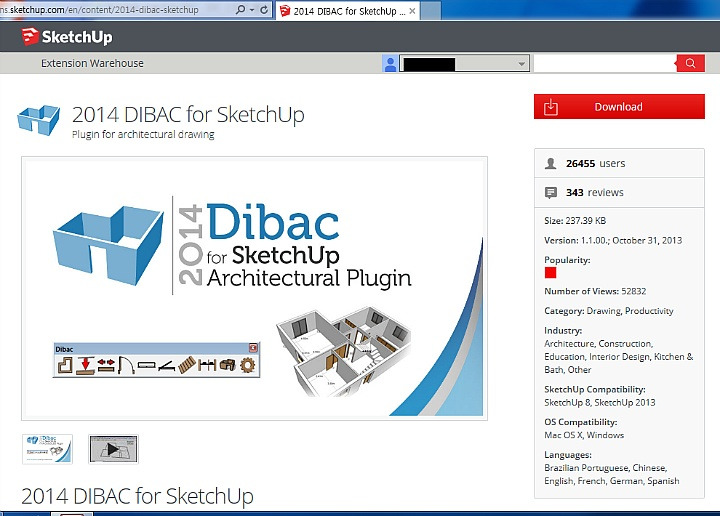Click the reviews speech bubble icon
The width and height of the screenshot is (720, 516).
pyautogui.click(x=551, y=193)
